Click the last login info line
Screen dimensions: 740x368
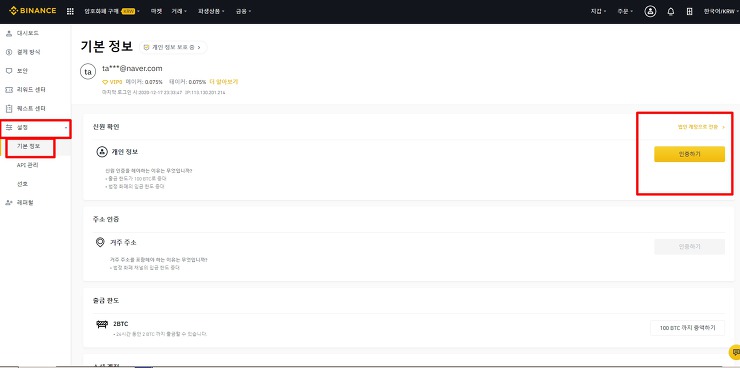click(164, 92)
